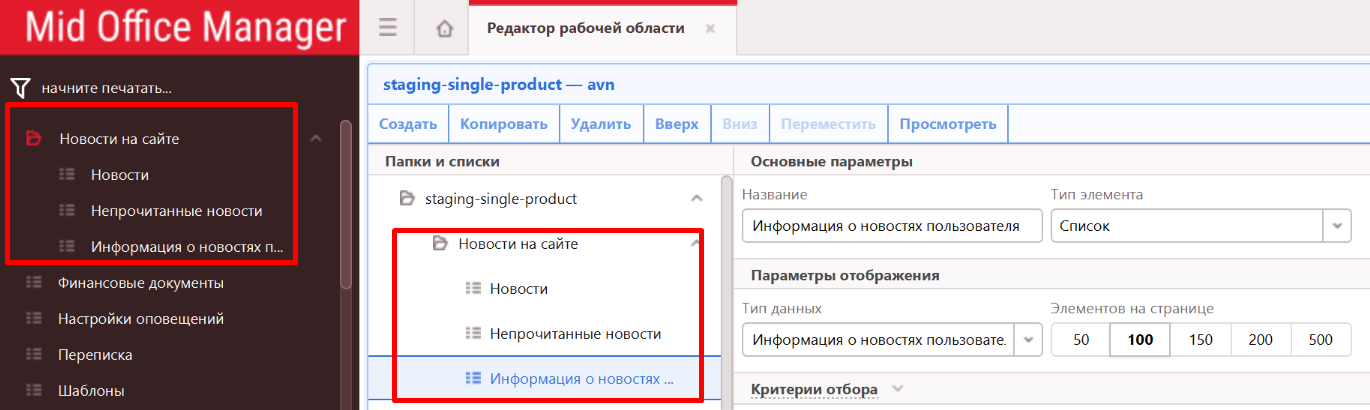Click the sidebar vertical scrollbar
The image size is (1370, 410).
(346, 200)
